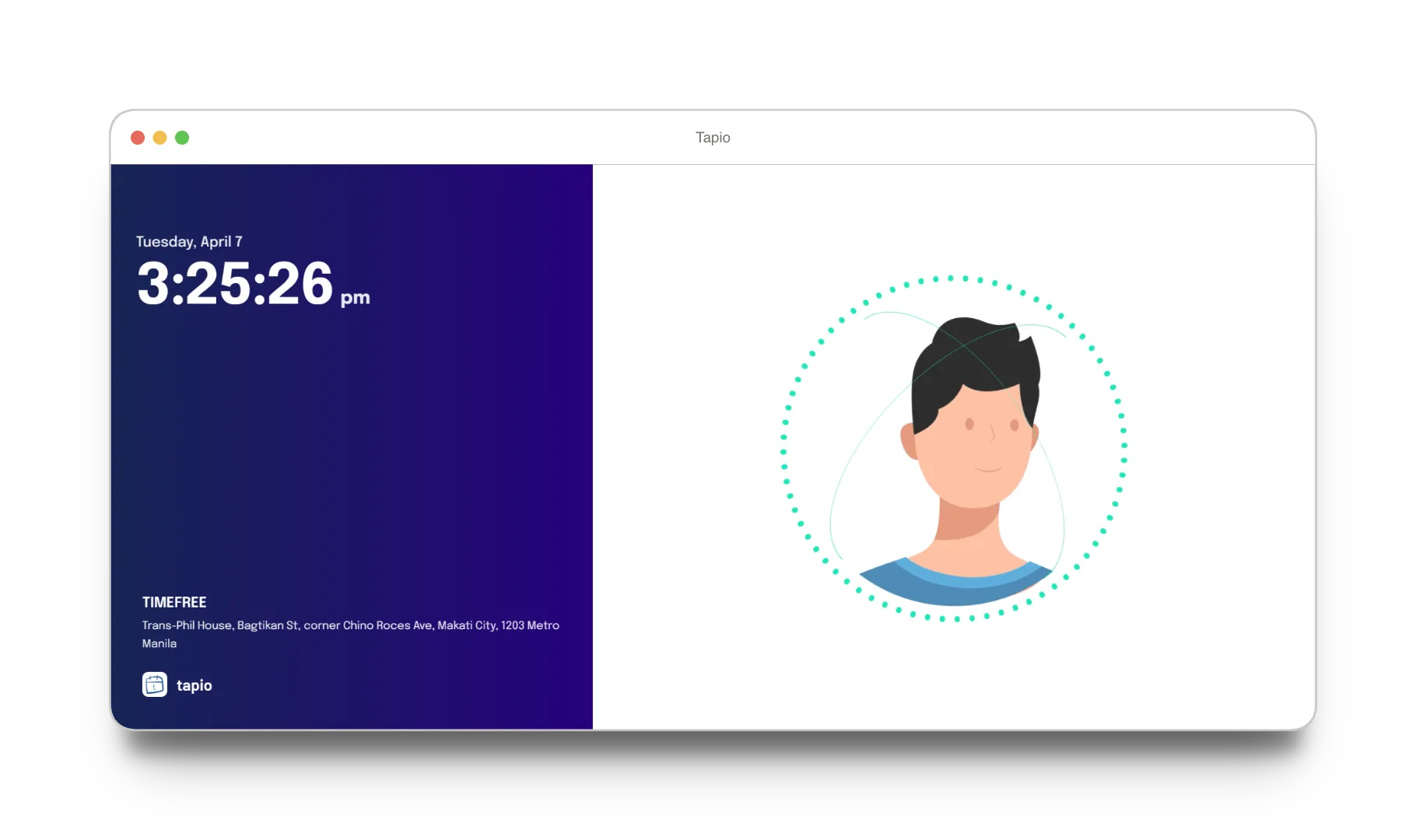Viewport: 1426px width, 840px height.
Task: Click the tapio brand name text
Action: (194, 685)
